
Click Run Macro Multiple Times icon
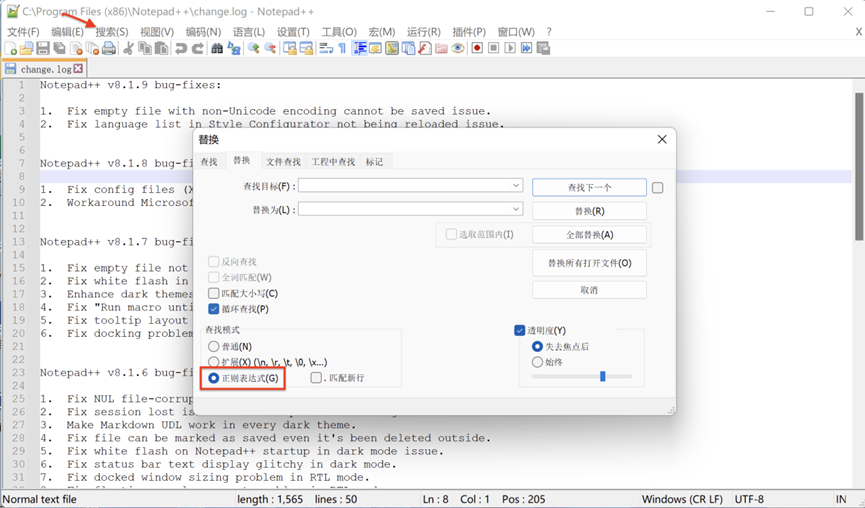527,49
